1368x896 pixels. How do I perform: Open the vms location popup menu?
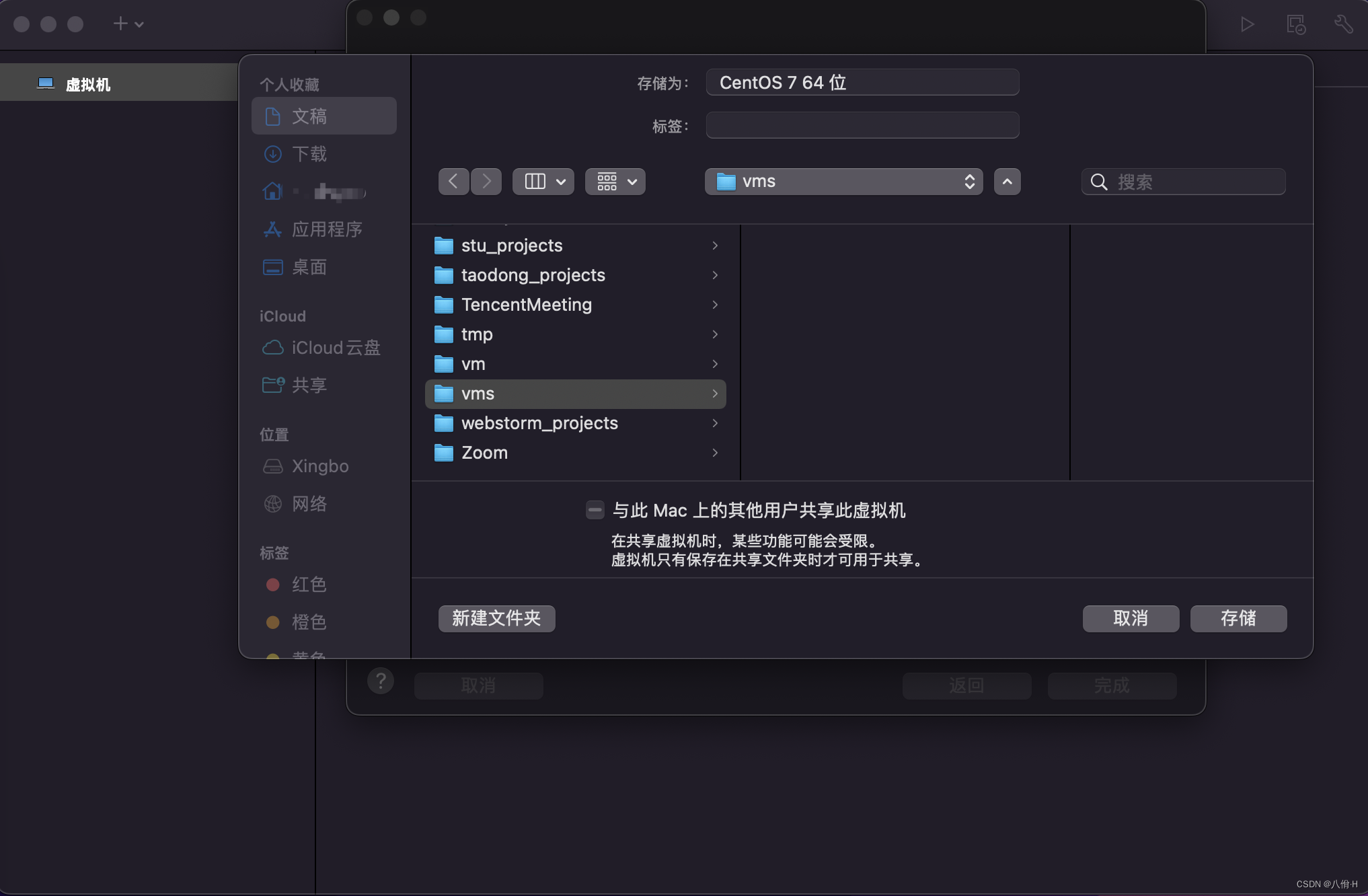[x=843, y=182]
